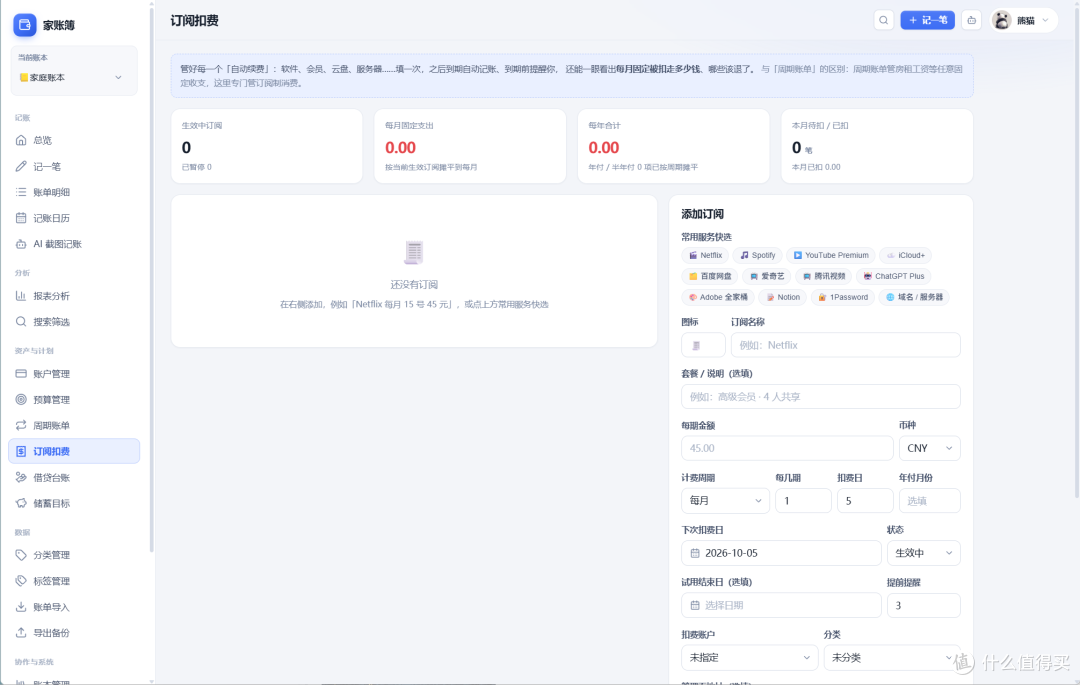Click the search magnifier icon in header
The image size is (1080, 685).
[883, 21]
